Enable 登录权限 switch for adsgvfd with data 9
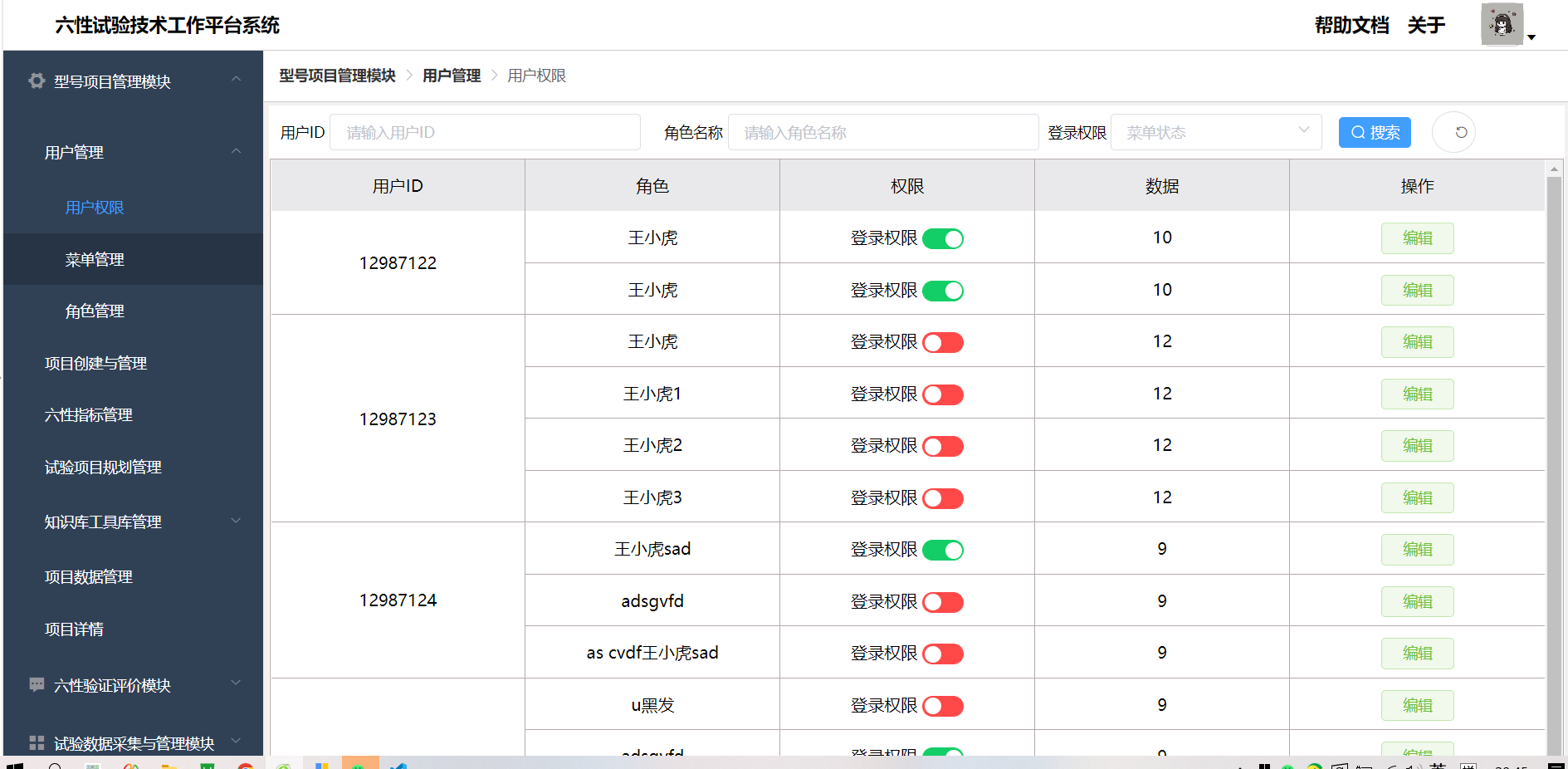The image size is (1568, 769). coord(943,602)
